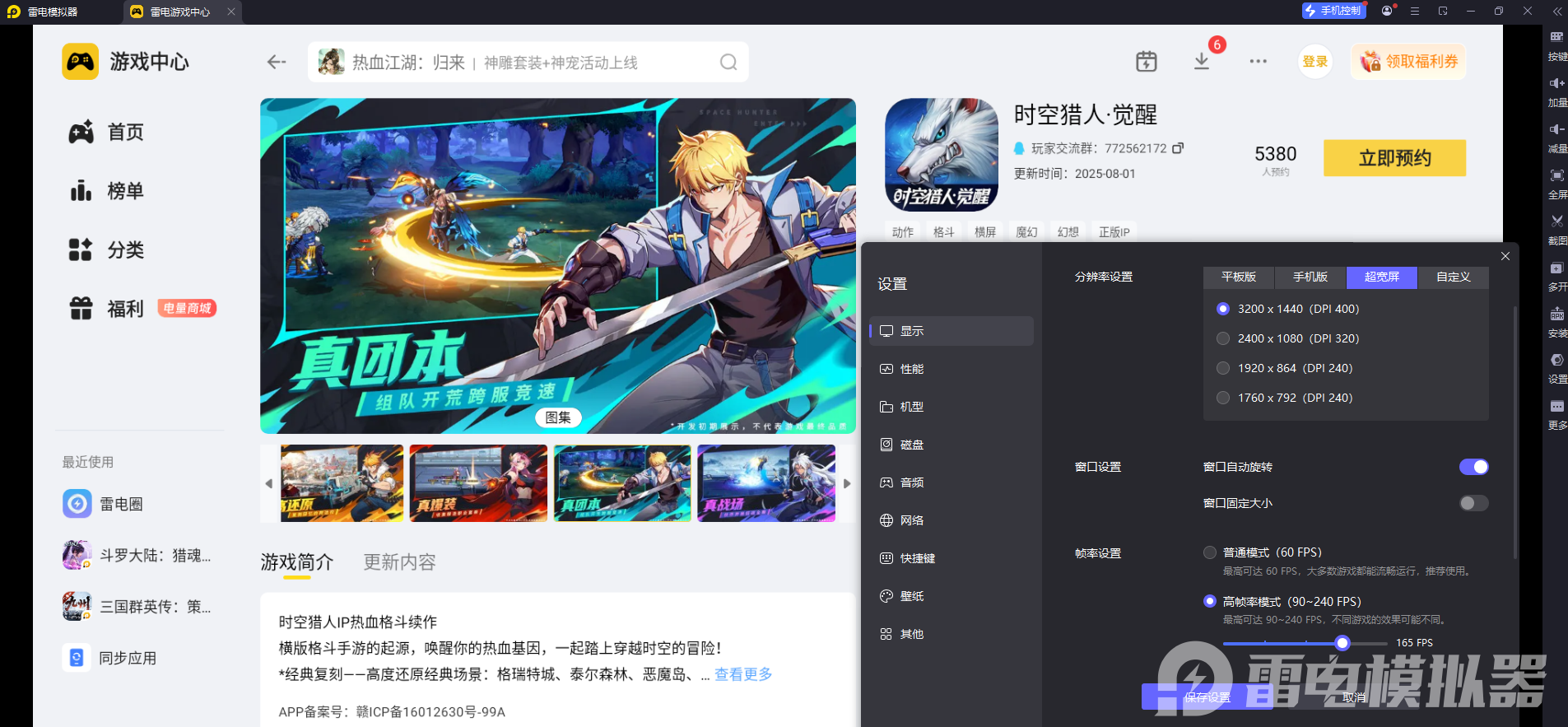The width and height of the screenshot is (1568, 727).
Task: Open the calendar reservation icon
Action: click(1147, 61)
